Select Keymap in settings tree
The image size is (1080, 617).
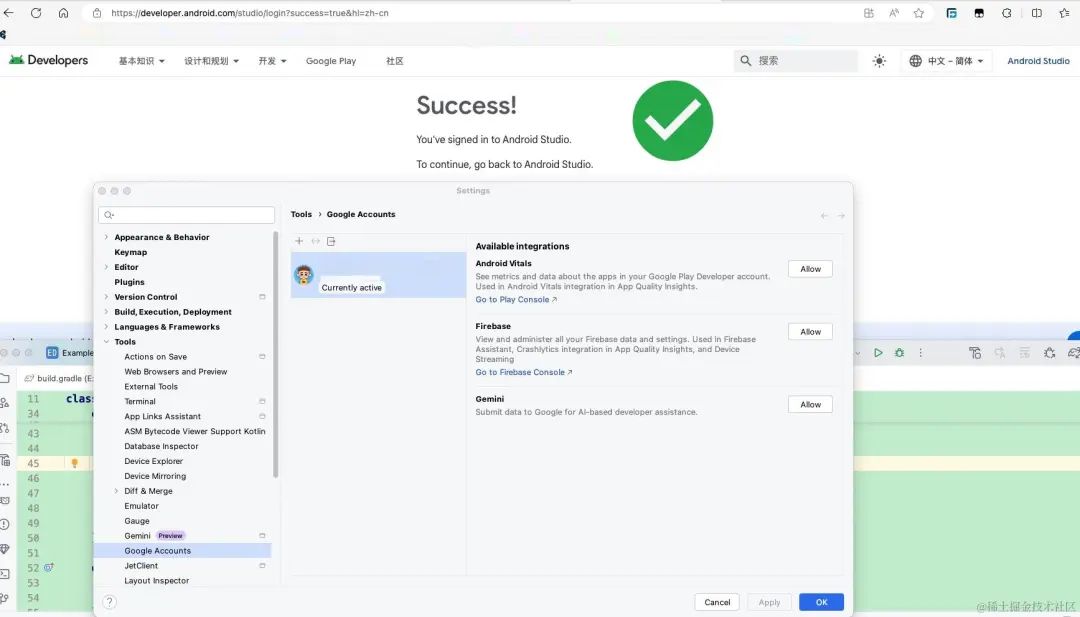131,252
